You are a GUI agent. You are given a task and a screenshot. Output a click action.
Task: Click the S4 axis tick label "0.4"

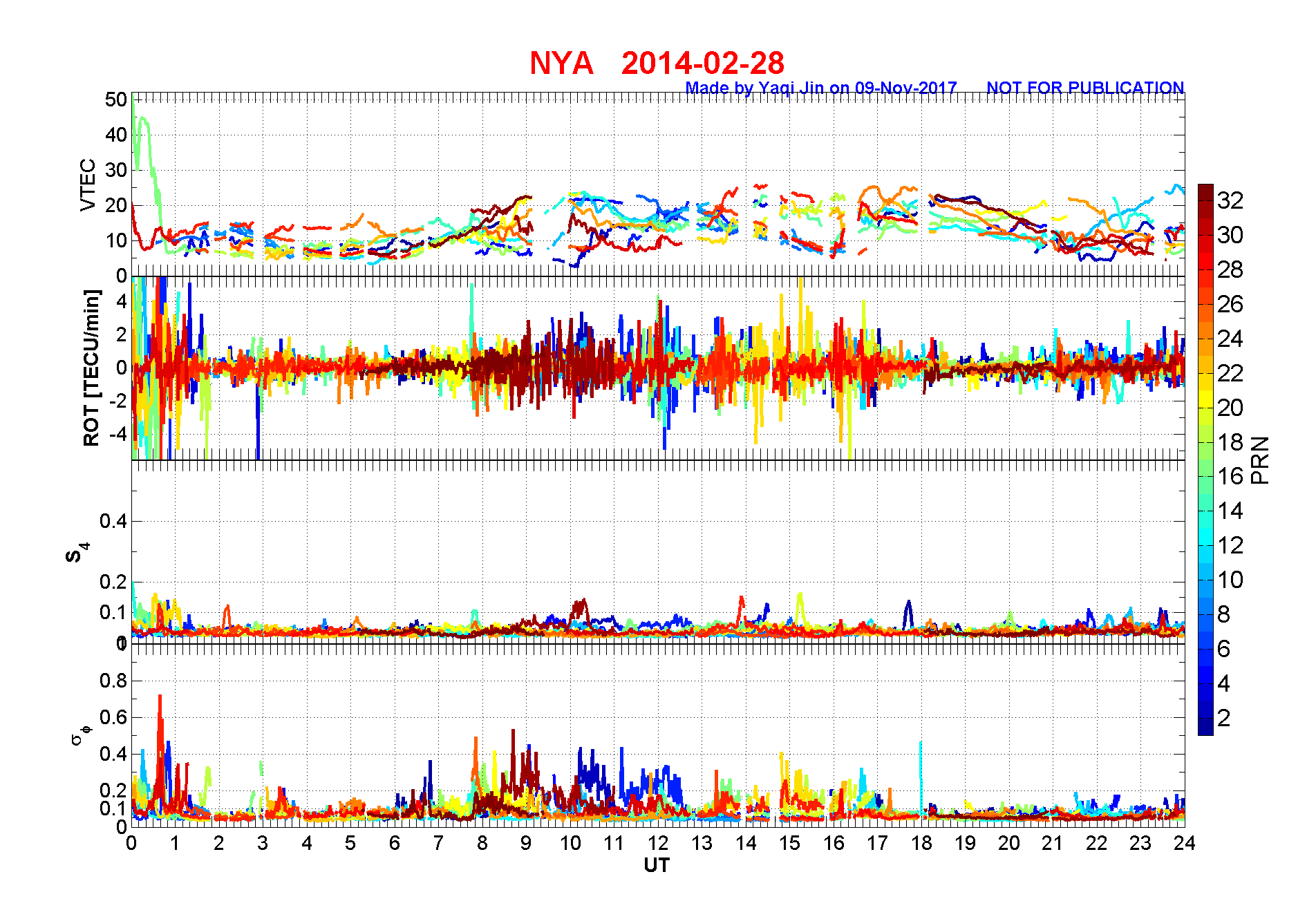pos(113,521)
